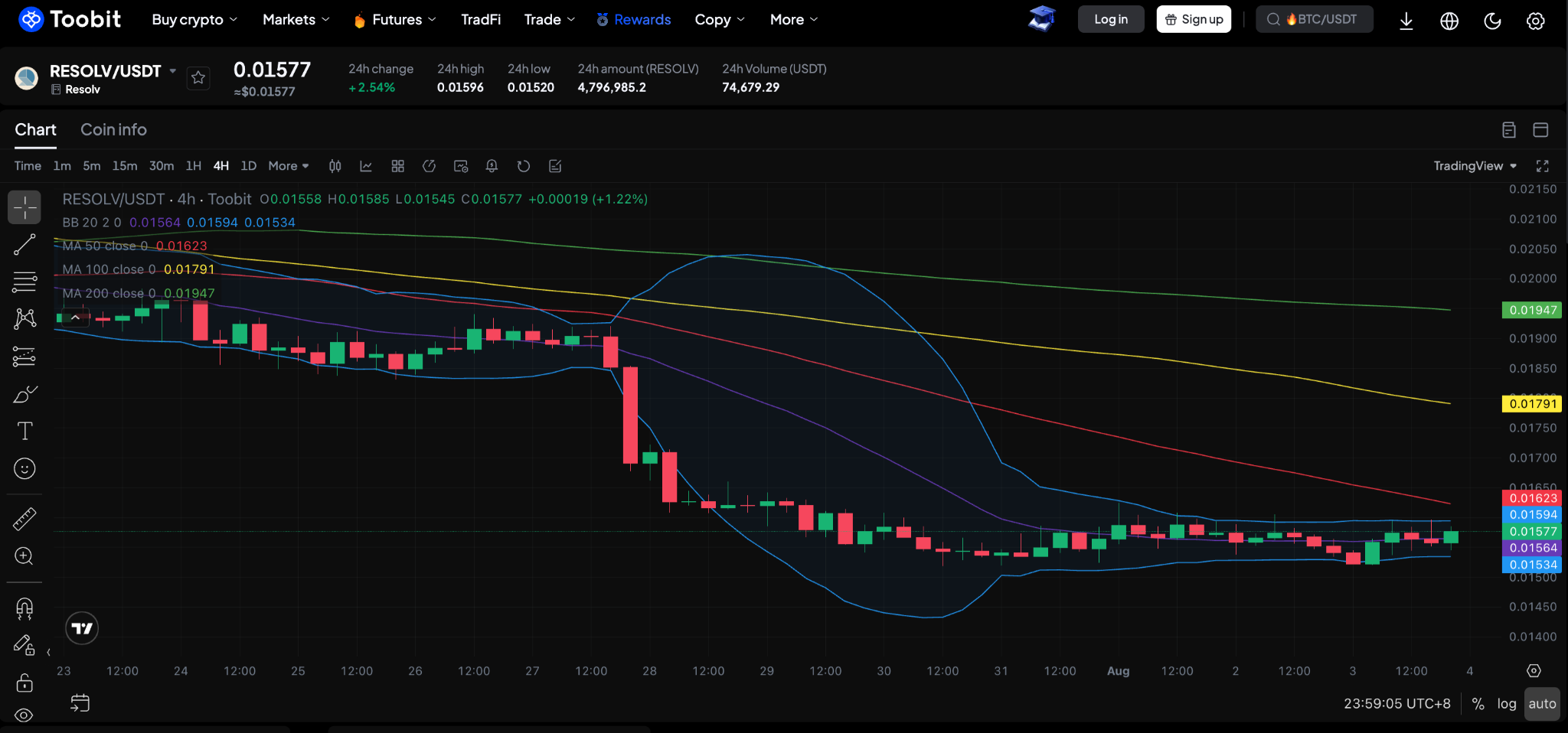The height and width of the screenshot is (733, 1568).
Task: Toggle the log scale option
Action: point(1507,704)
